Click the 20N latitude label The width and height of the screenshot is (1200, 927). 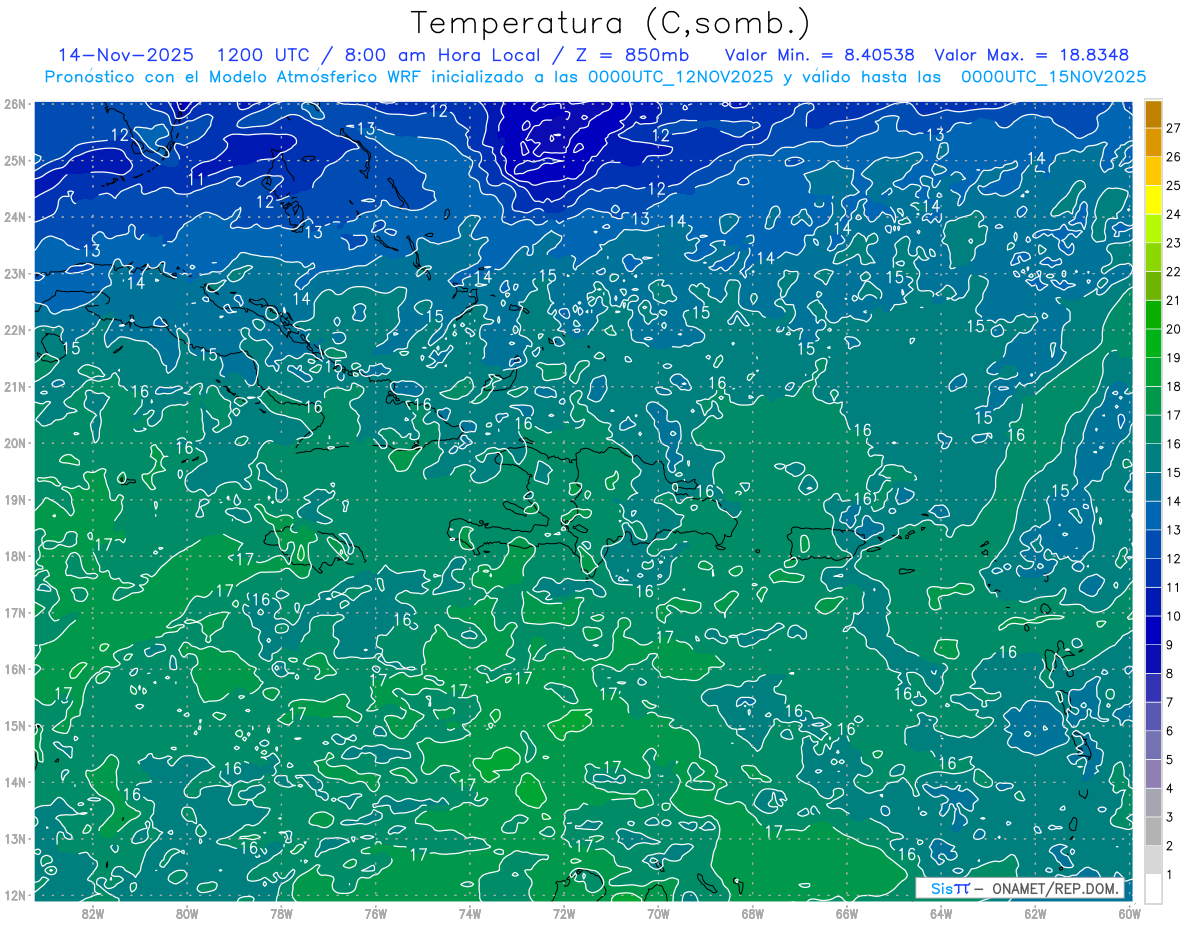tap(15, 443)
